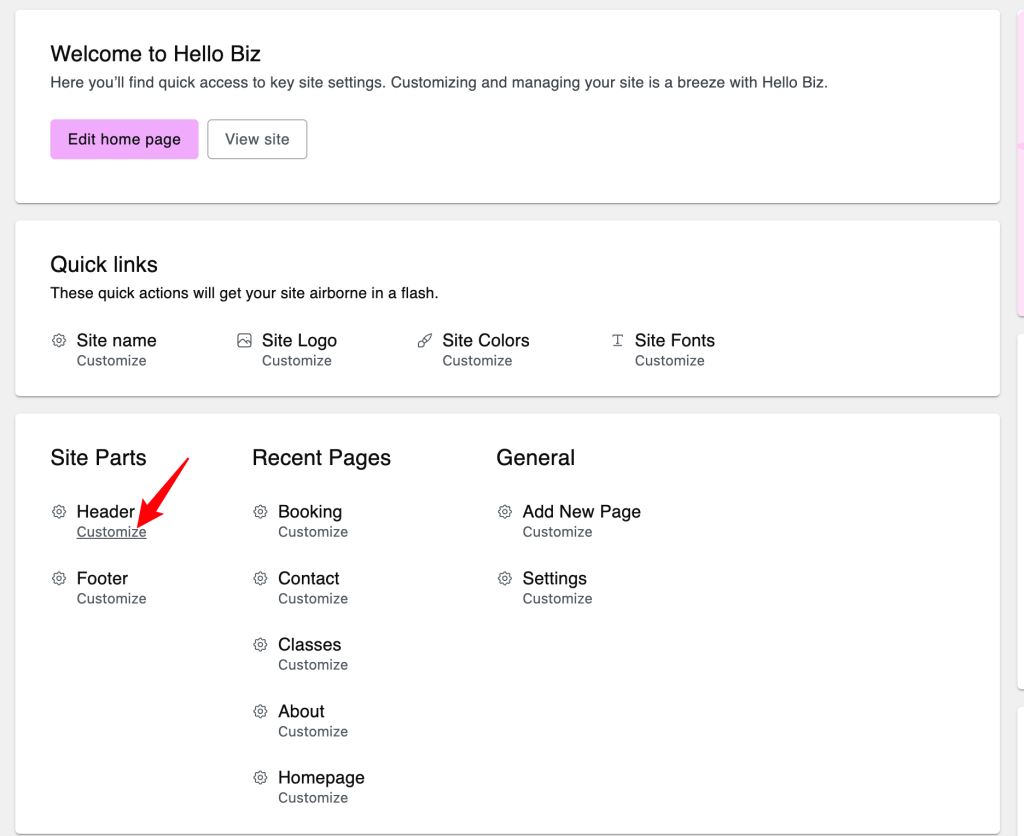
Task: Click the Recent Pages heading
Action: (321, 458)
